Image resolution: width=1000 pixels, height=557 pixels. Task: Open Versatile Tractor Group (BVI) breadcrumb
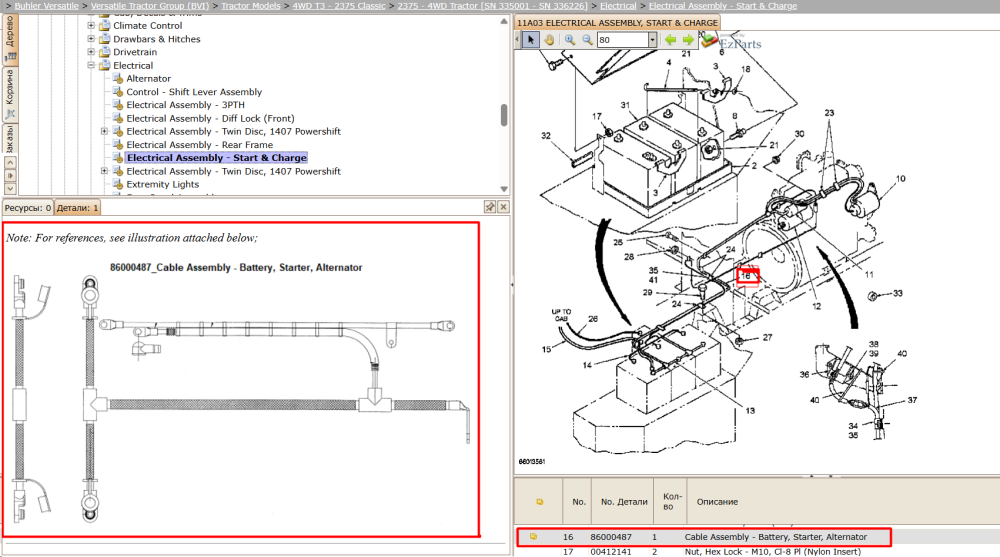150,6
